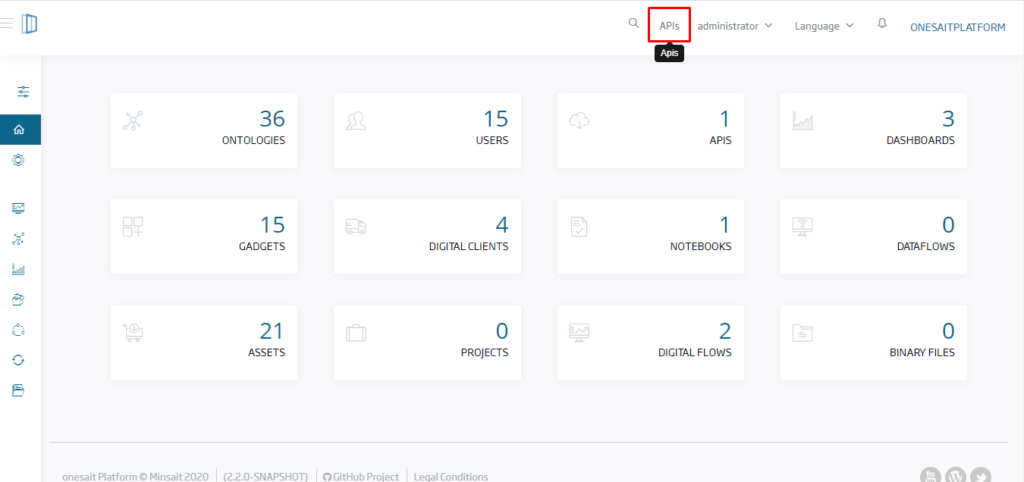Viewport: 1024px width, 482px height.
Task: Click the digital flows count 2
Action: pyautogui.click(x=725, y=331)
